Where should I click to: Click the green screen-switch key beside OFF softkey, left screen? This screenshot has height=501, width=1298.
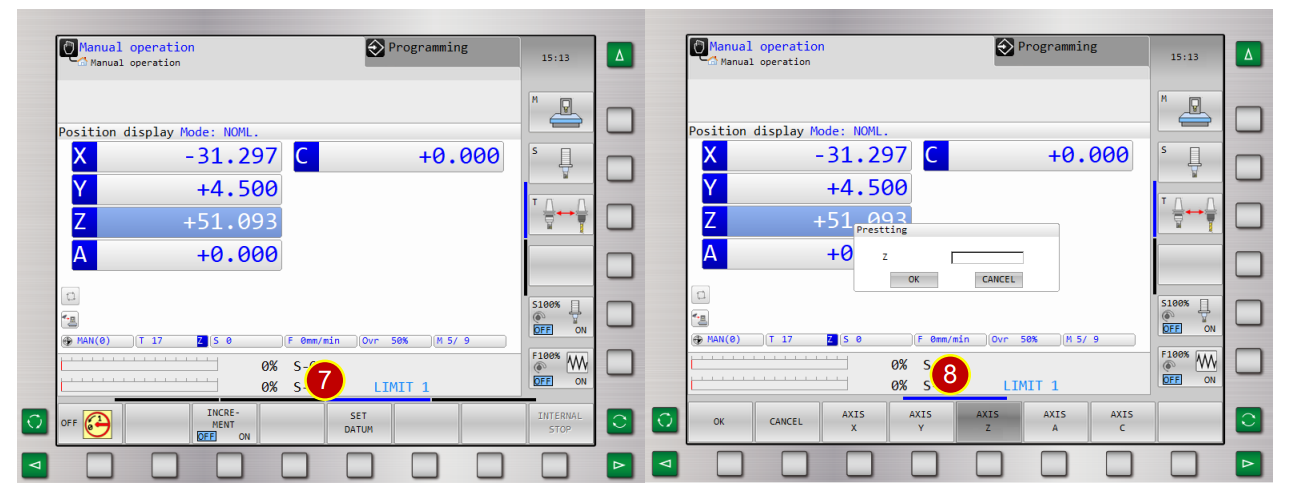[35, 422]
